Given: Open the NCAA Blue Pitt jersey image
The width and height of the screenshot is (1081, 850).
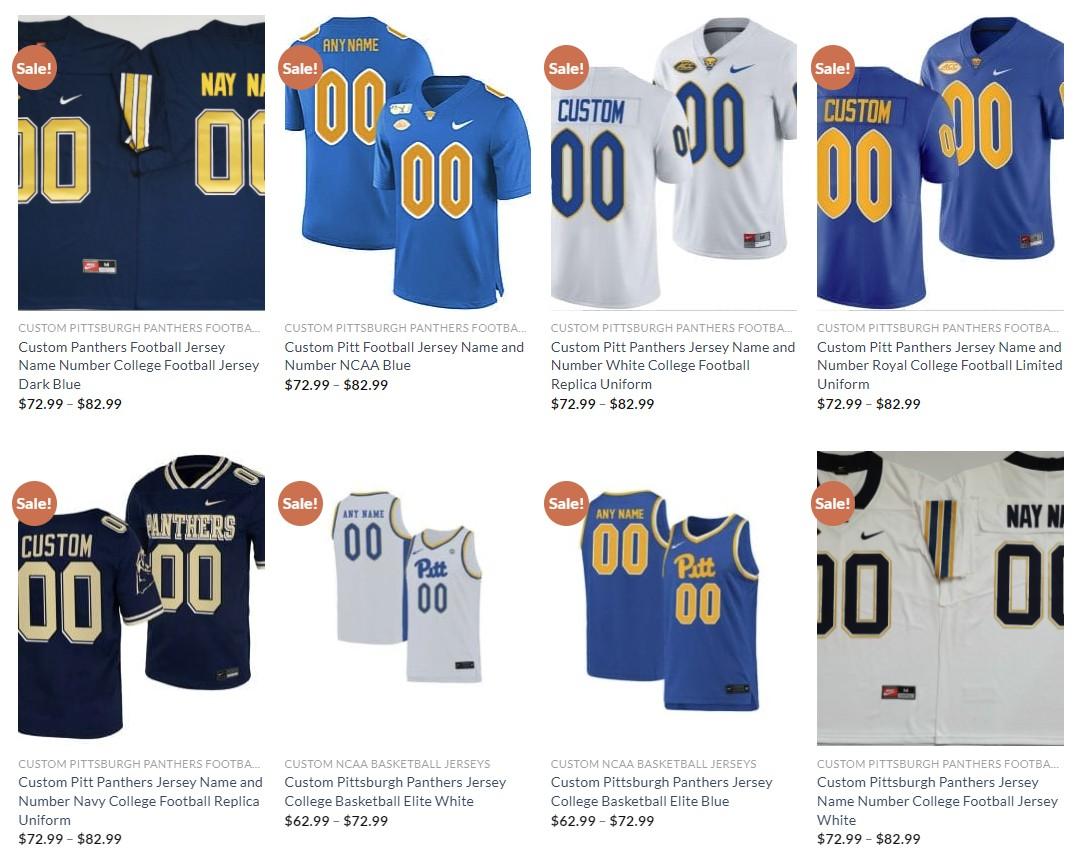Looking at the screenshot, I should coord(407,163).
